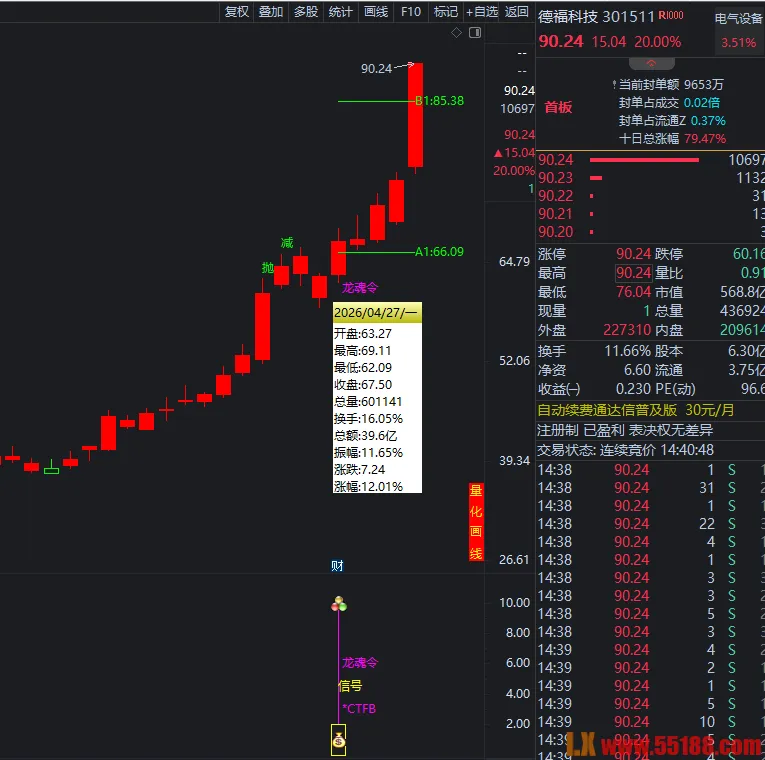Click the 注册制 已盈利 表决权无差异 line
Viewport: 765px width, 760px height.
pos(625,430)
